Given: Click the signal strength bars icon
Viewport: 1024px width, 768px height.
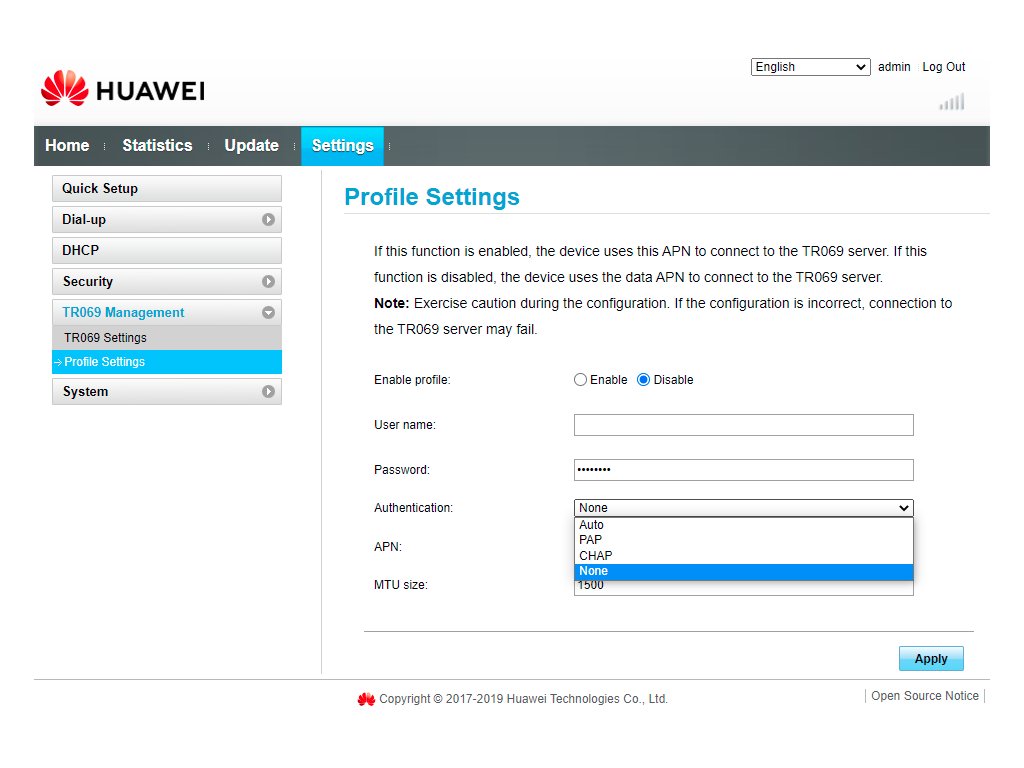Looking at the screenshot, I should click(951, 101).
